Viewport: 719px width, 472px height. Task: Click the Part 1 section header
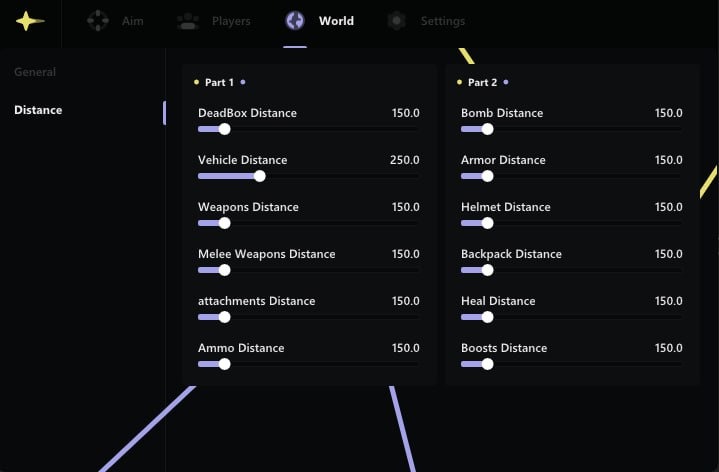pos(219,82)
